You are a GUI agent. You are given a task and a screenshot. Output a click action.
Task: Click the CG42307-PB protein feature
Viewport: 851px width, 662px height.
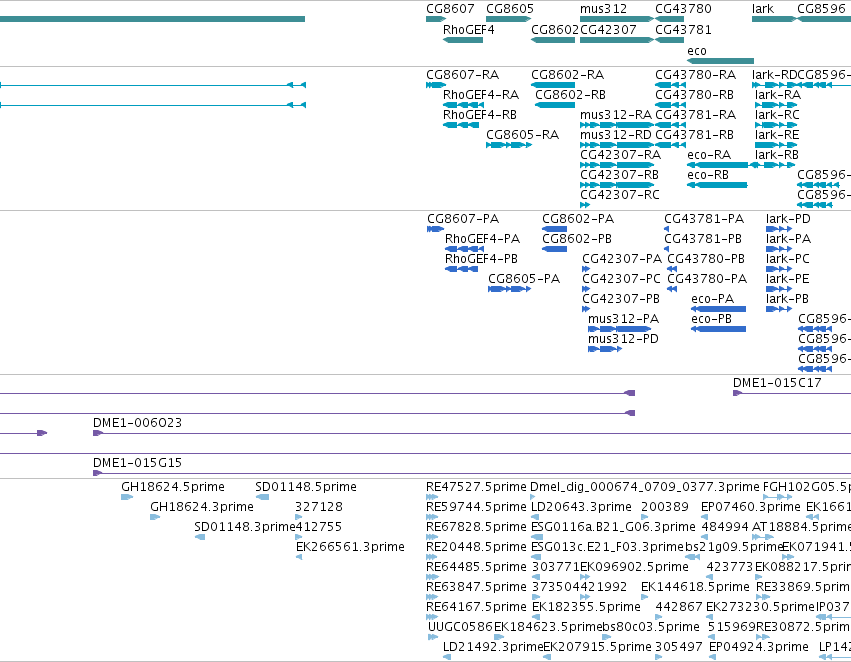click(586, 309)
